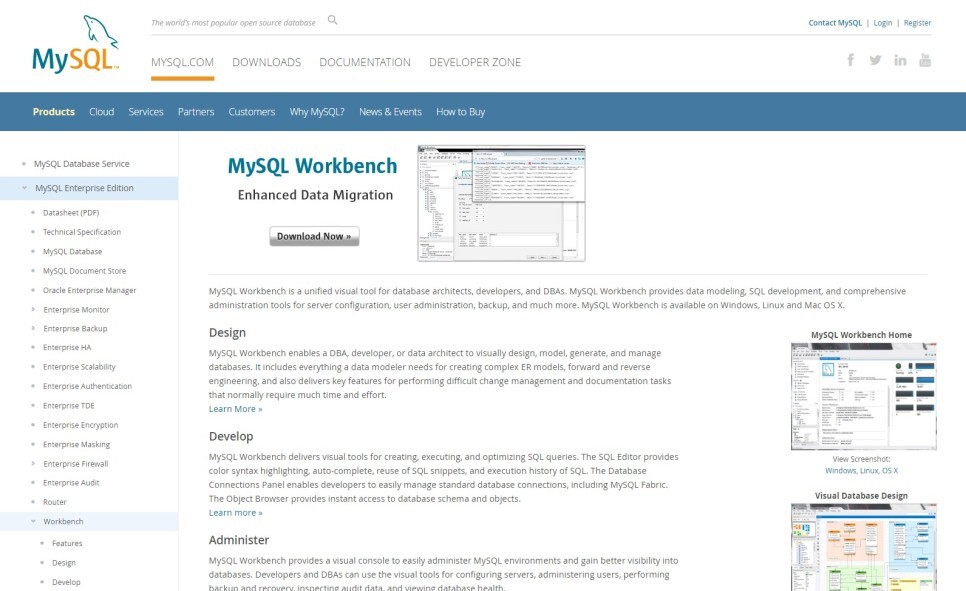The image size is (966, 591).
Task: Select MySQL Enterprise Edition sidebar item
Action: [84, 188]
